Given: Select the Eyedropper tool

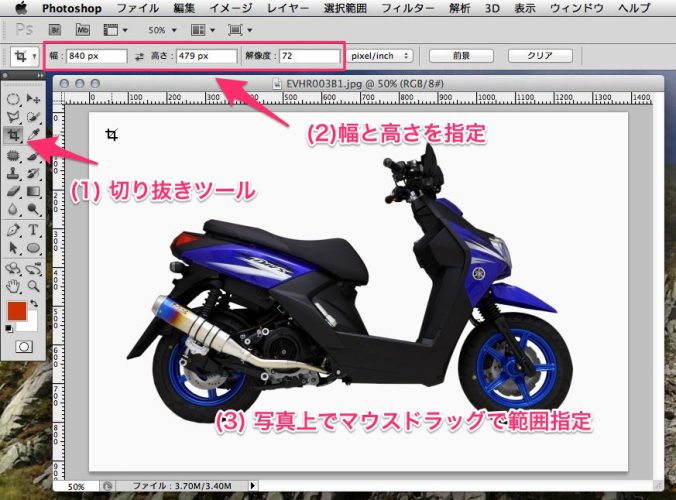Looking at the screenshot, I should point(33,135).
